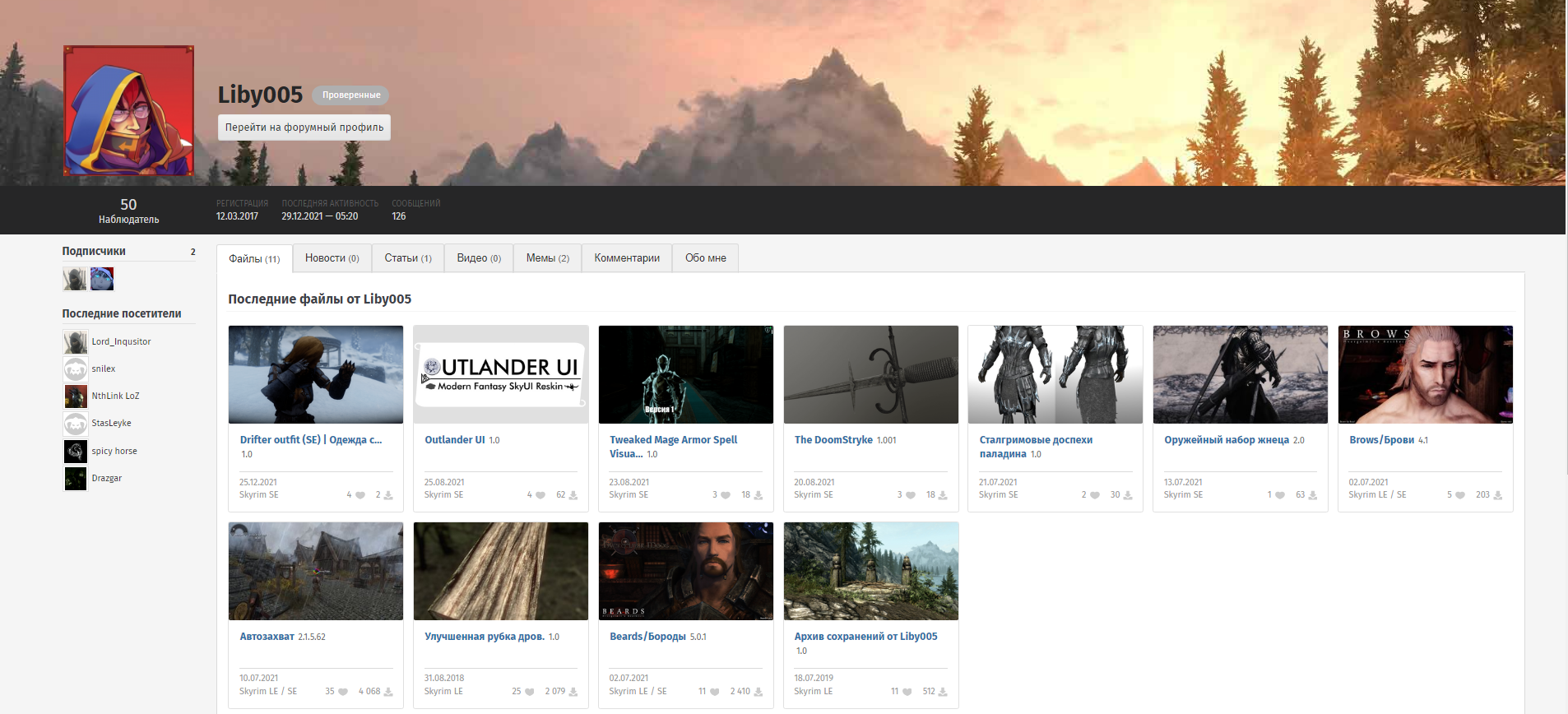Click NthLink LoZ's avatar in visitors list
The width and height of the screenshot is (1568, 714).
76,396
